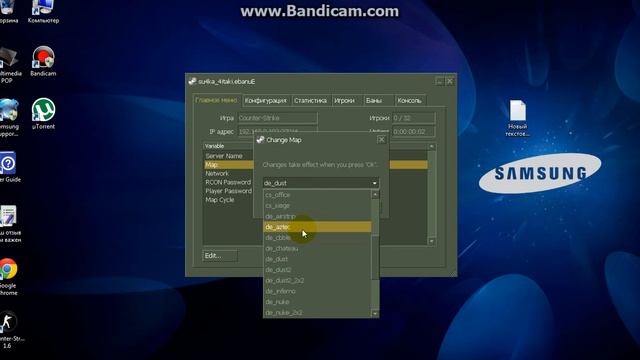This screenshot has width=640, height=360.
Task: Open the Samsung Support desktop shortcut
Action: coord(8,118)
